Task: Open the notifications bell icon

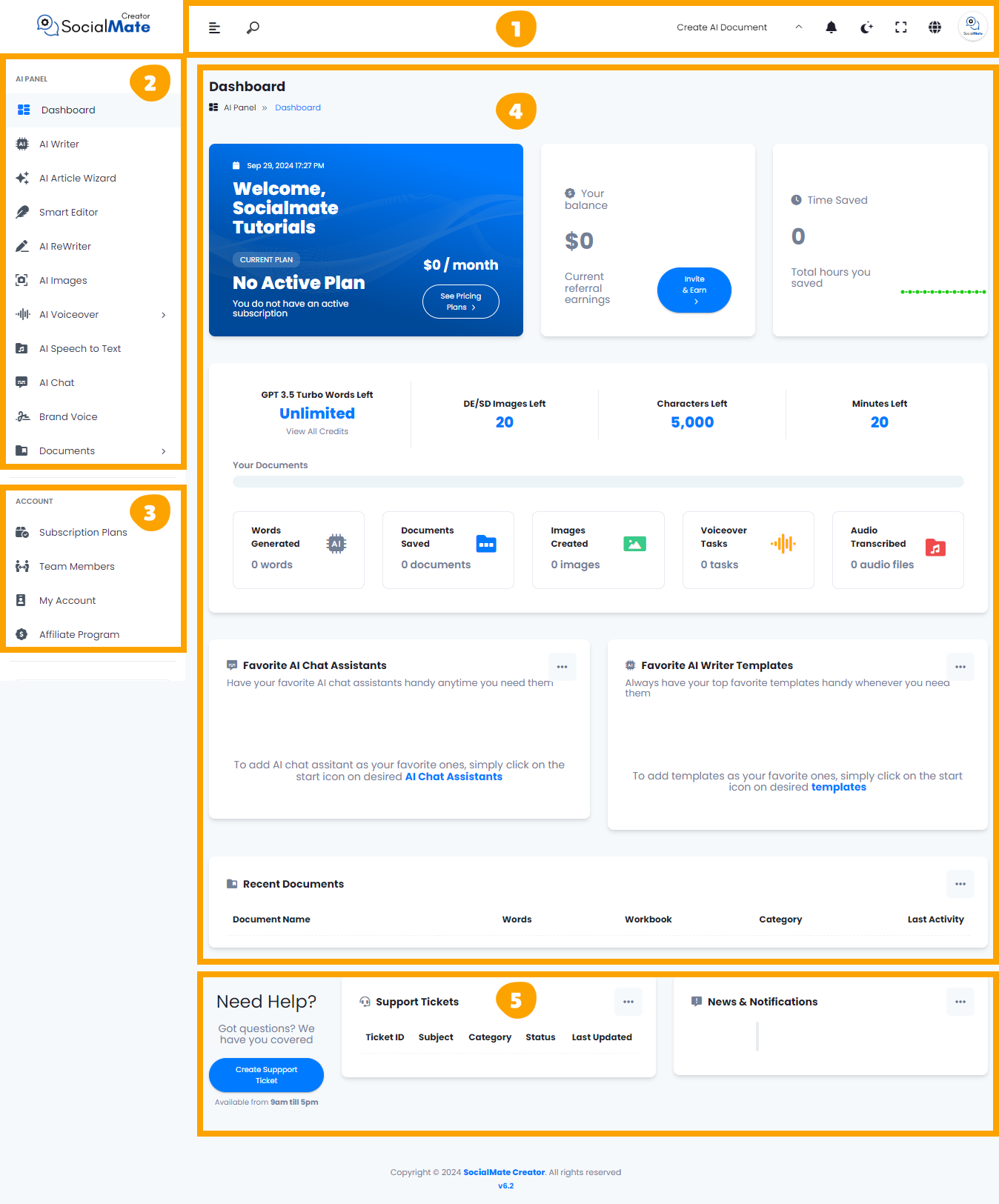Action: [x=832, y=27]
